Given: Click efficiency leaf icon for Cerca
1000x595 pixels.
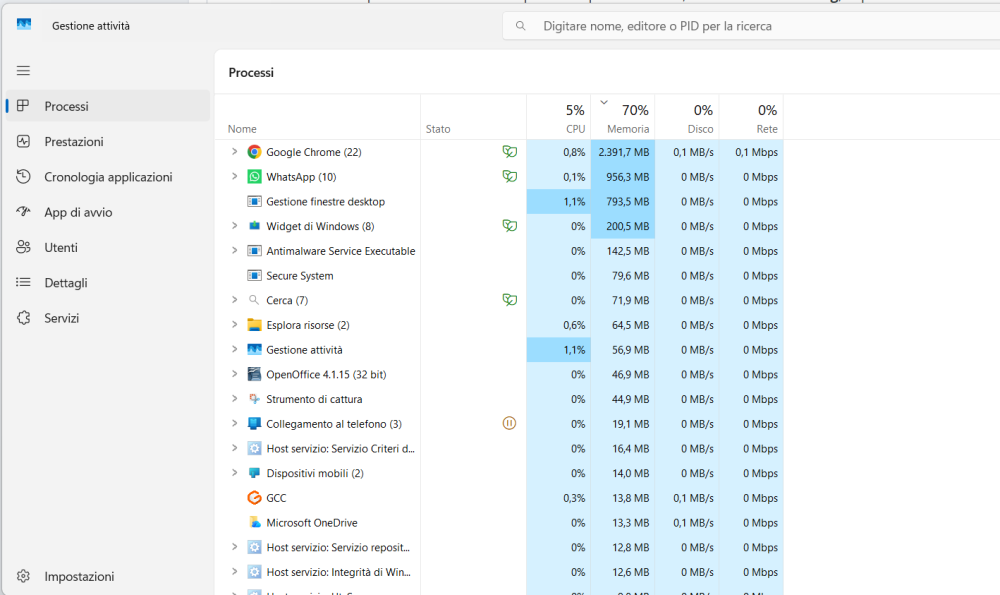Looking at the screenshot, I should point(510,300).
